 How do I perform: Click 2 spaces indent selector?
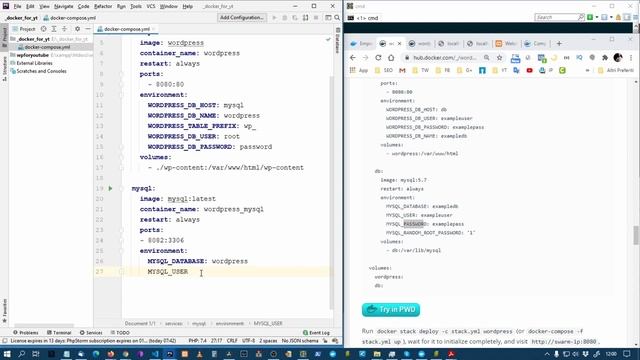point(268,340)
